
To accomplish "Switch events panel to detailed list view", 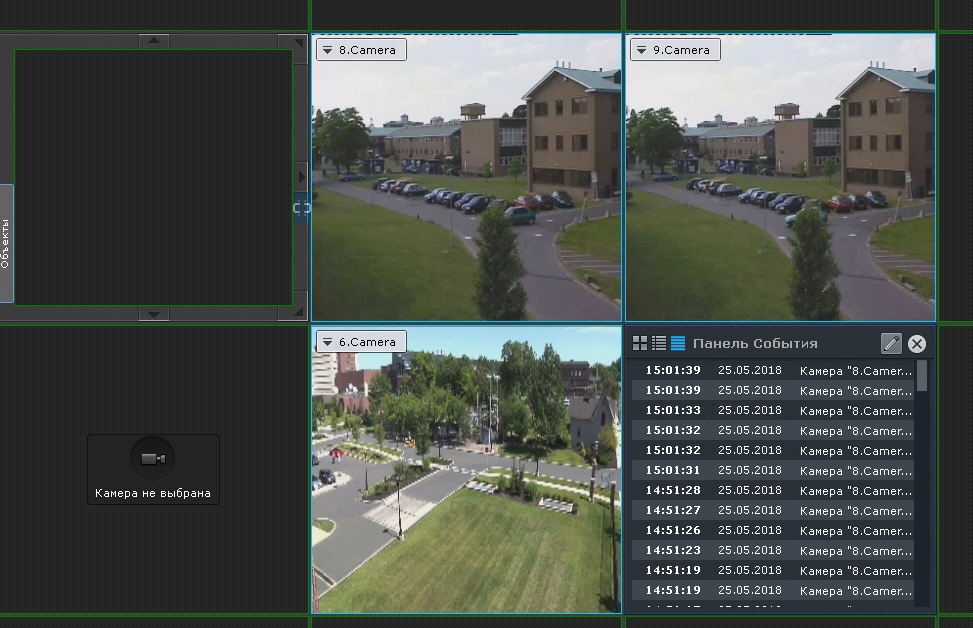I will pos(659,343).
